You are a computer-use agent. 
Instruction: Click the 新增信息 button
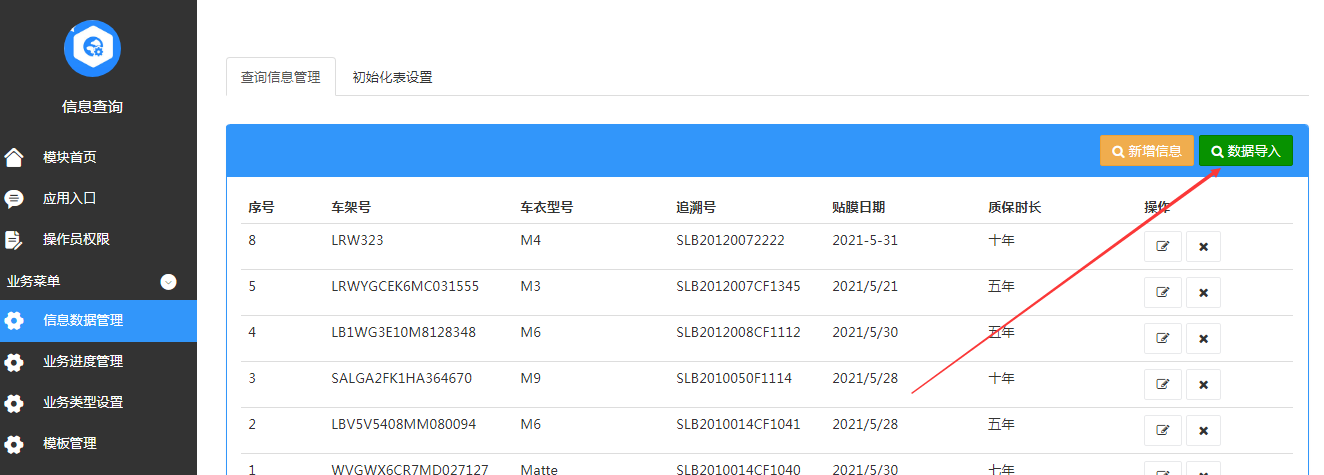[x=1147, y=151]
